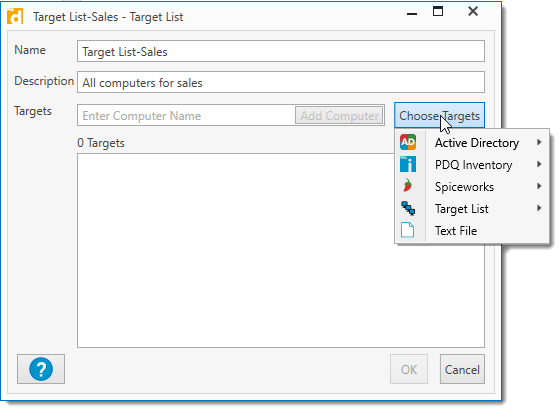
Task: Open the Choose Targets dropdown
Action: point(439,115)
